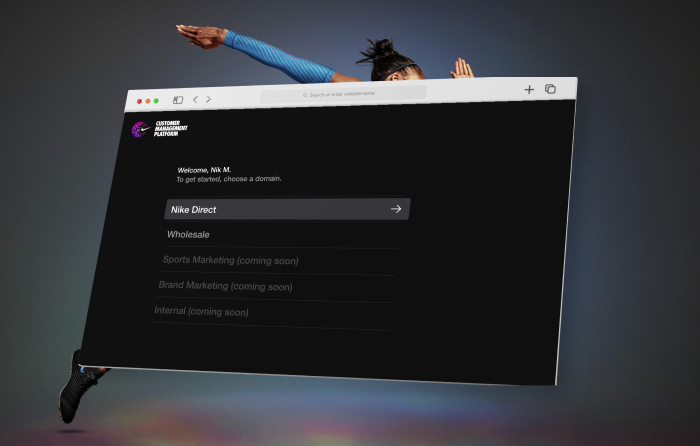Image resolution: width=700 pixels, height=446 pixels.
Task: Select Internal (coming soon) entry
Action: coord(201,312)
